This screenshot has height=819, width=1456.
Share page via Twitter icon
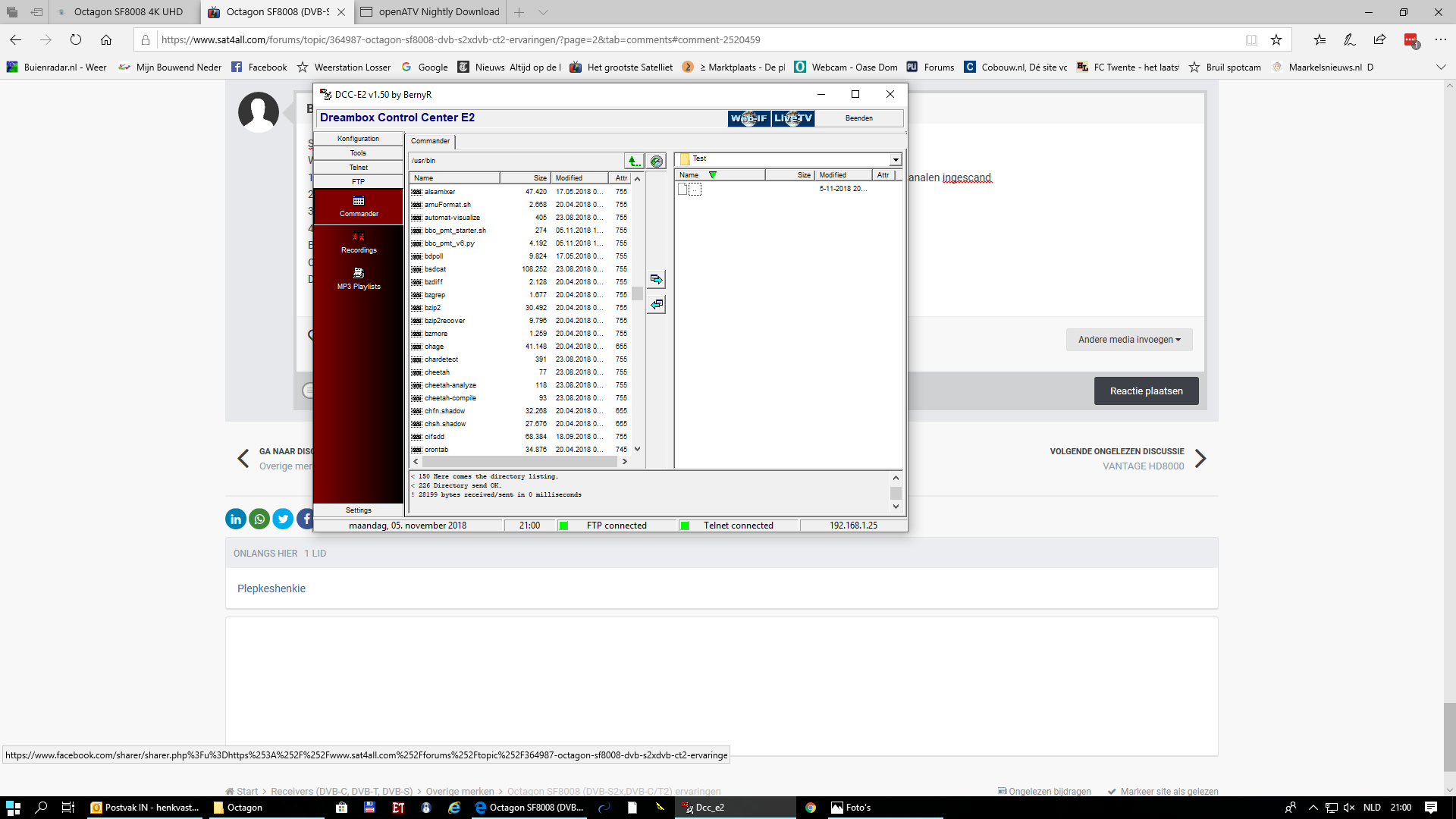(x=283, y=519)
